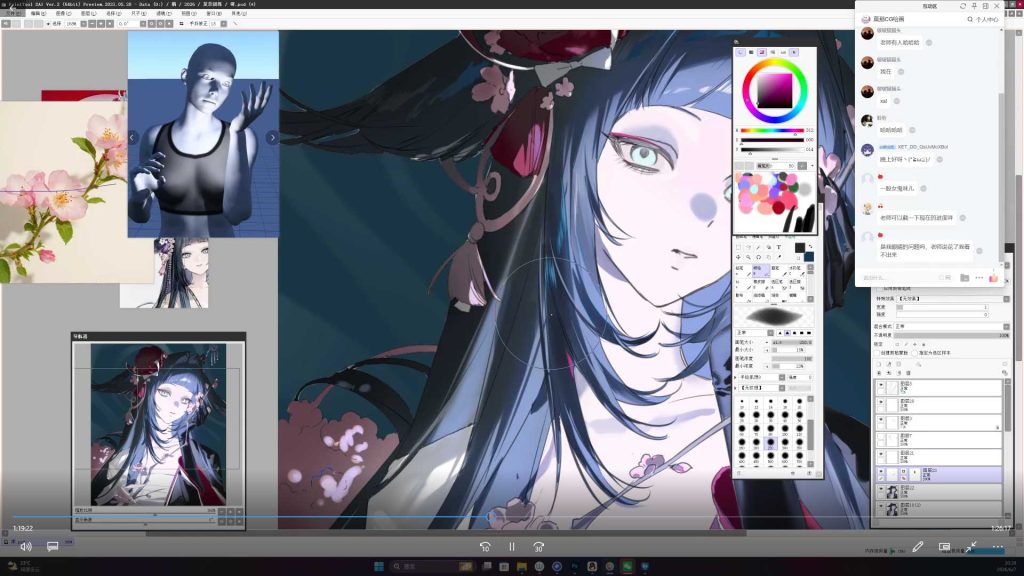Open the more options ellipsis in player
The image size is (1024, 576).
[997, 547]
